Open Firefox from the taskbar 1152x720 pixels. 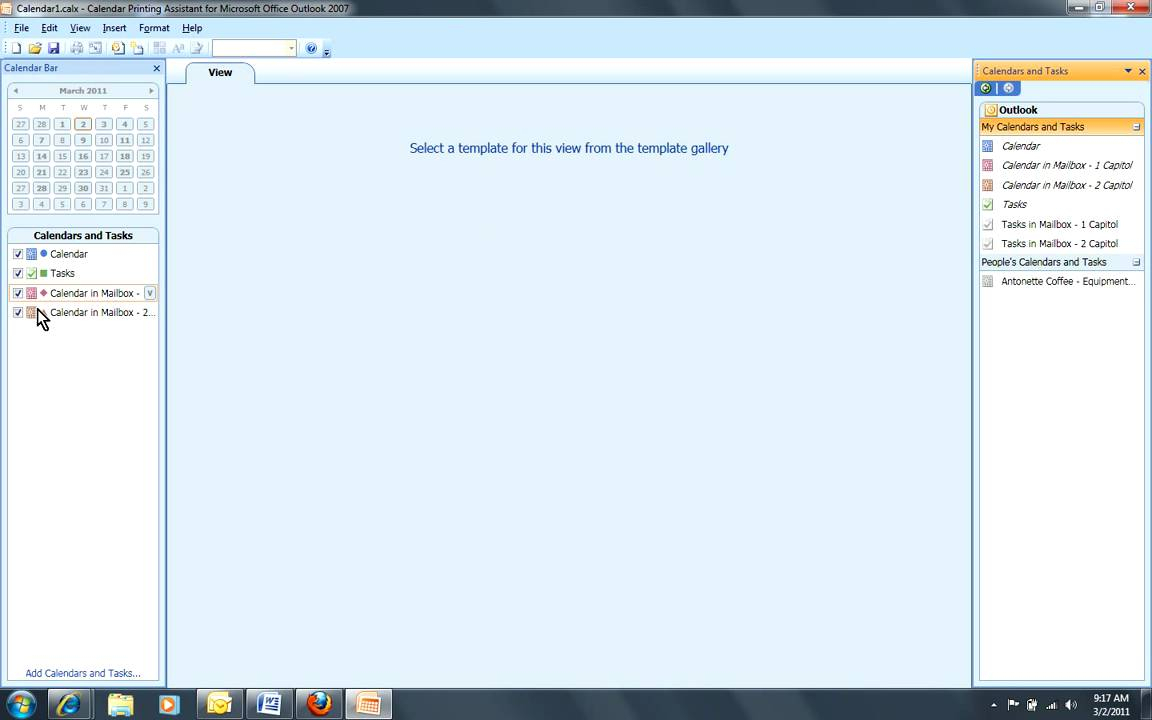click(x=319, y=705)
